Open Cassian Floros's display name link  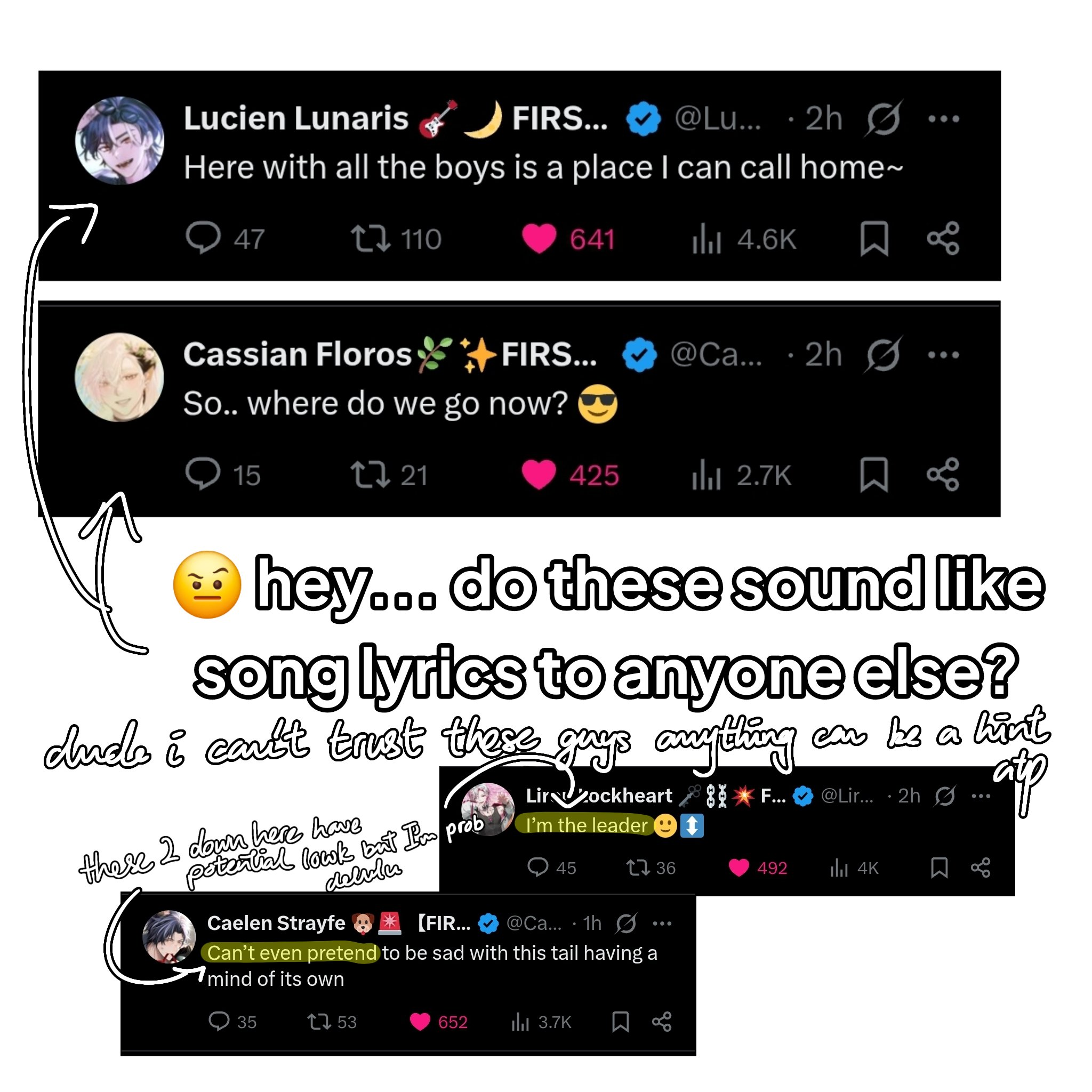[298, 355]
